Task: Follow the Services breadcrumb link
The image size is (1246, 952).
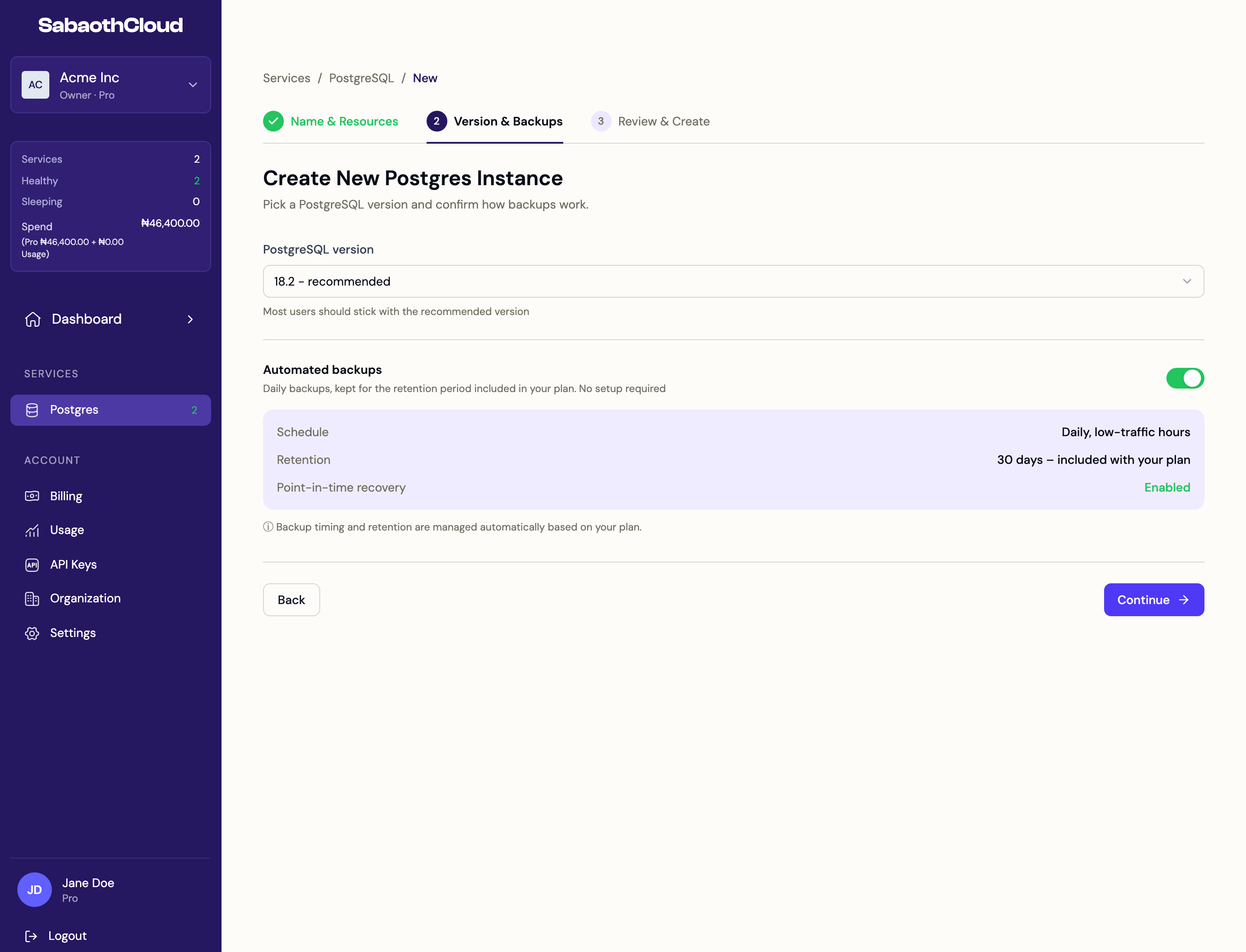Action: 287,78
